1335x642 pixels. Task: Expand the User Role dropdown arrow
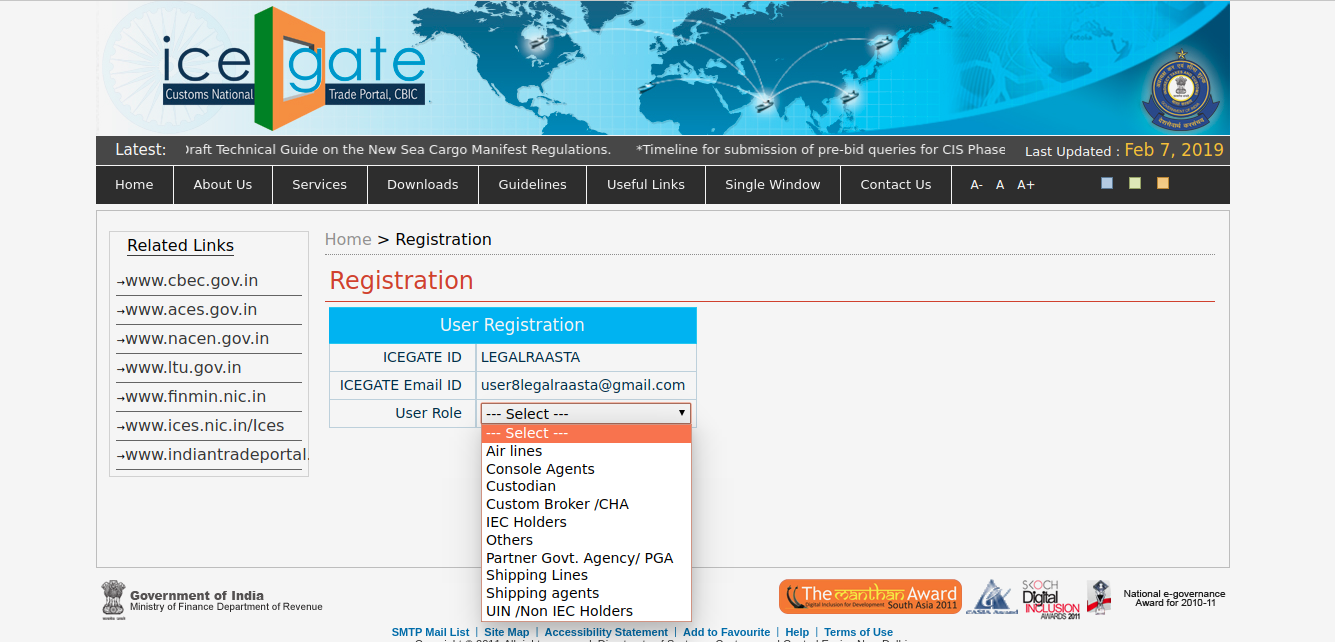(x=682, y=413)
